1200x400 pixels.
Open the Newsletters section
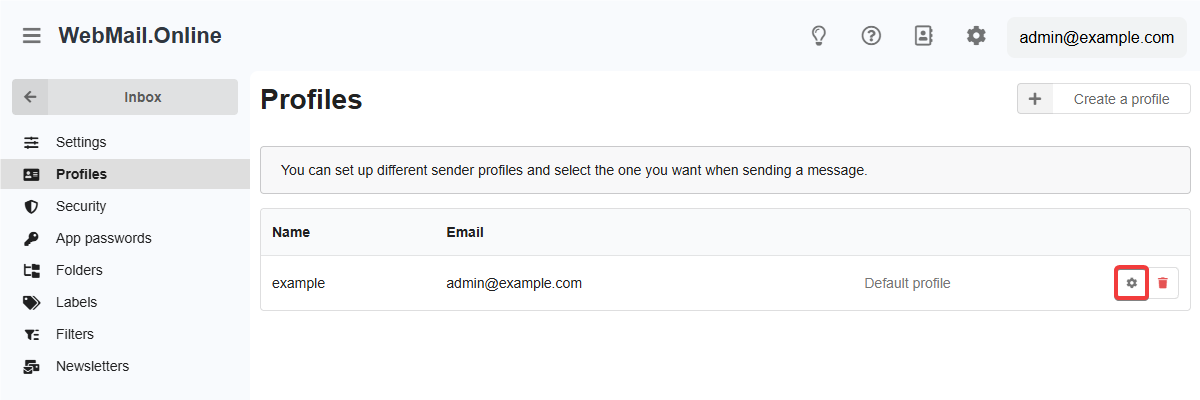pyautogui.click(x=92, y=366)
